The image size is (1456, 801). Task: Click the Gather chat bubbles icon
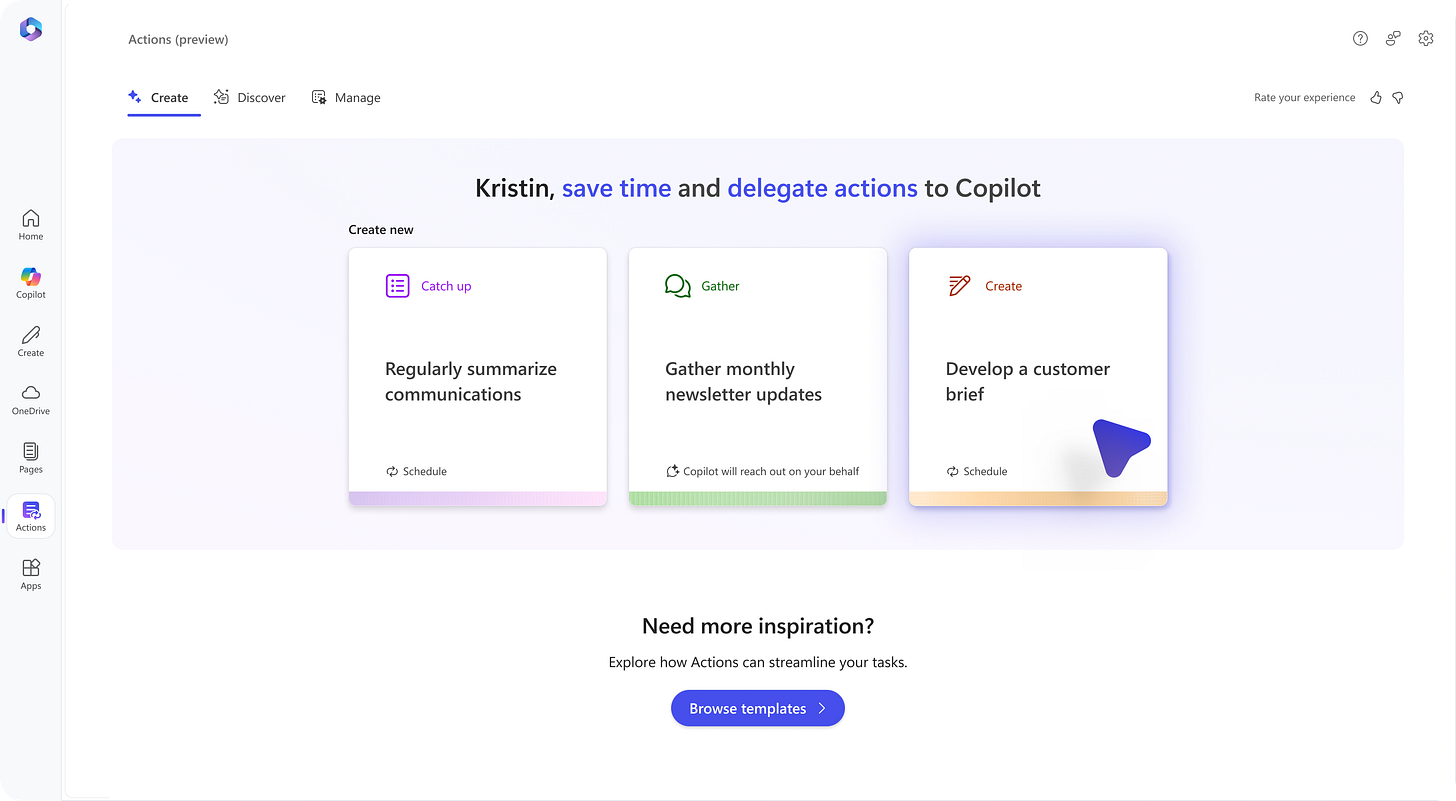pyautogui.click(x=678, y=286)
